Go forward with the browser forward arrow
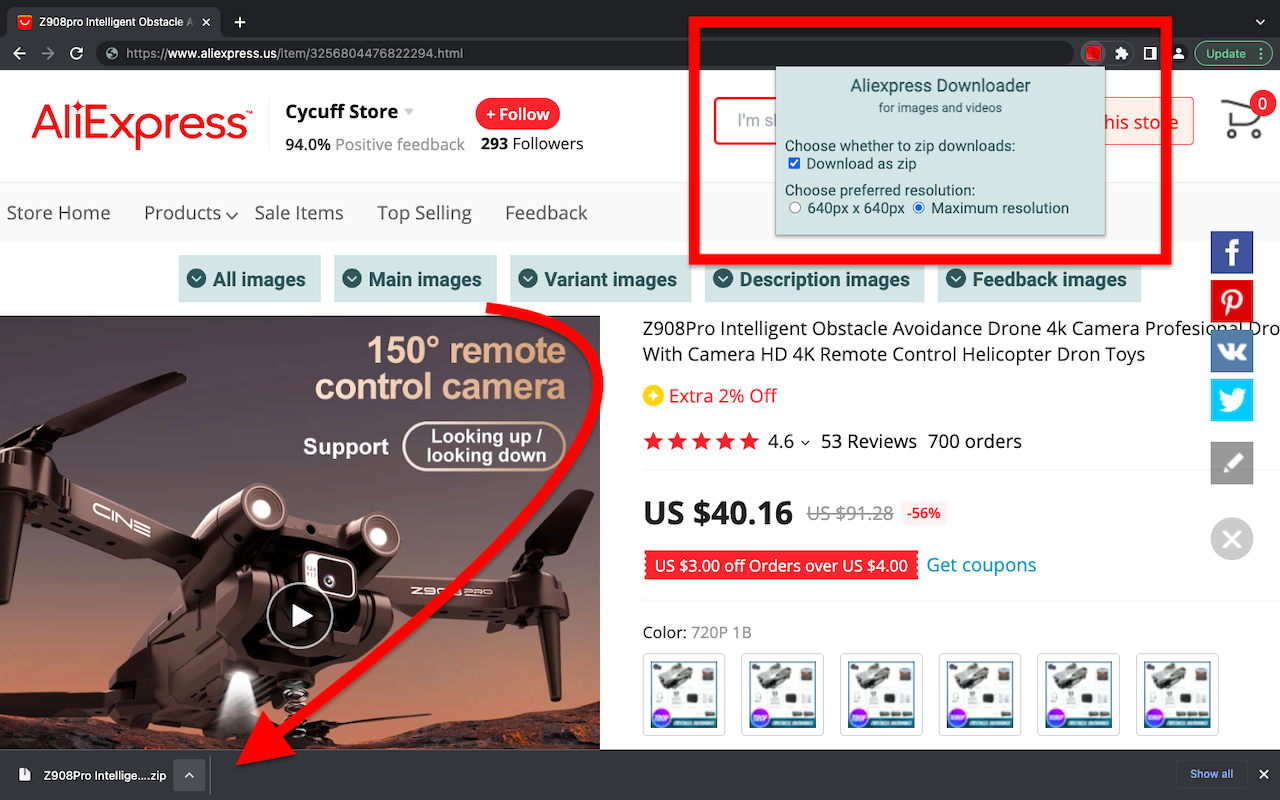This screenshot has width=1280, height=800. [x=48, y=54]
